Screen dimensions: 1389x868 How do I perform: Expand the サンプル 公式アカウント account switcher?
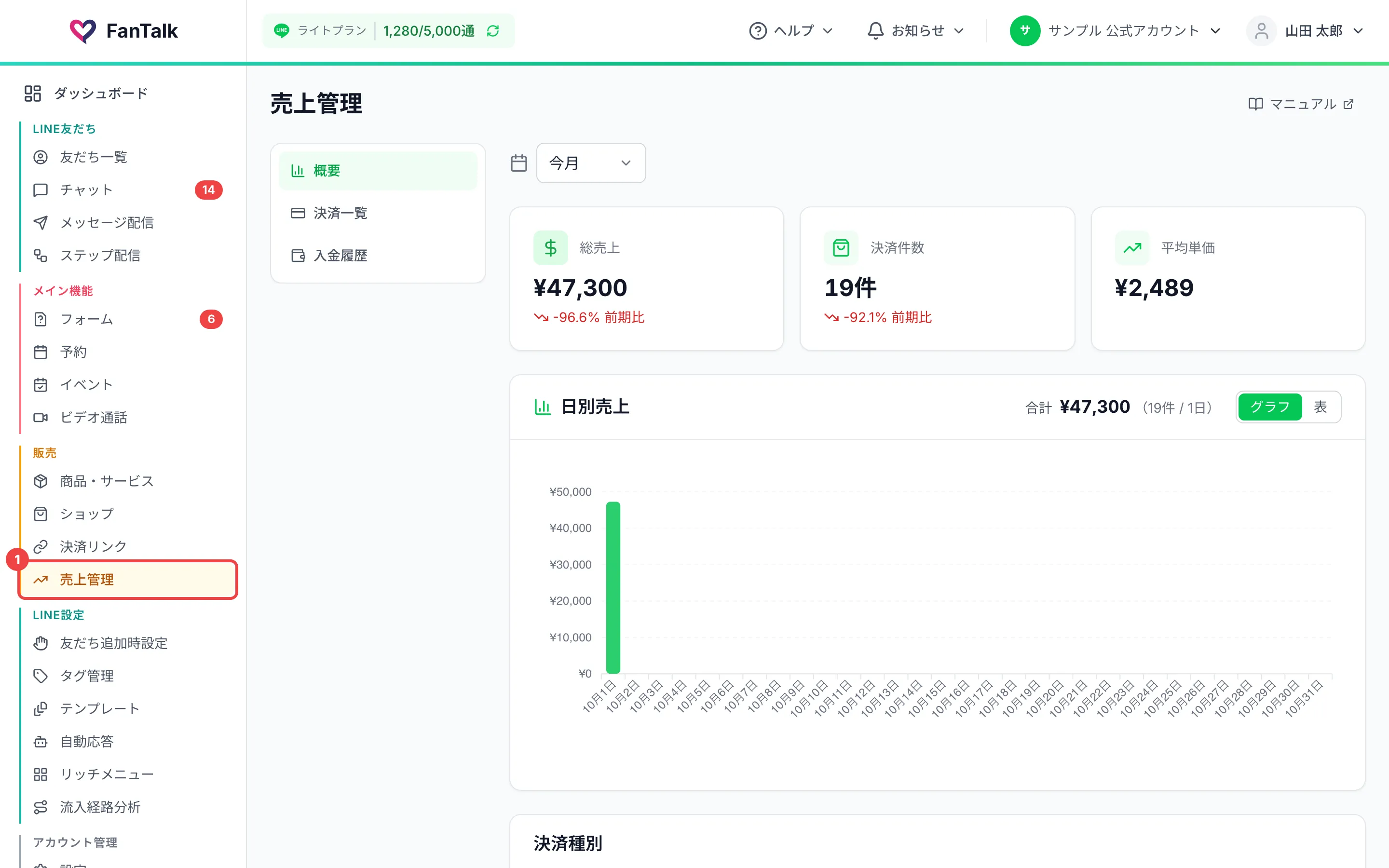[x=1116, y=31]
